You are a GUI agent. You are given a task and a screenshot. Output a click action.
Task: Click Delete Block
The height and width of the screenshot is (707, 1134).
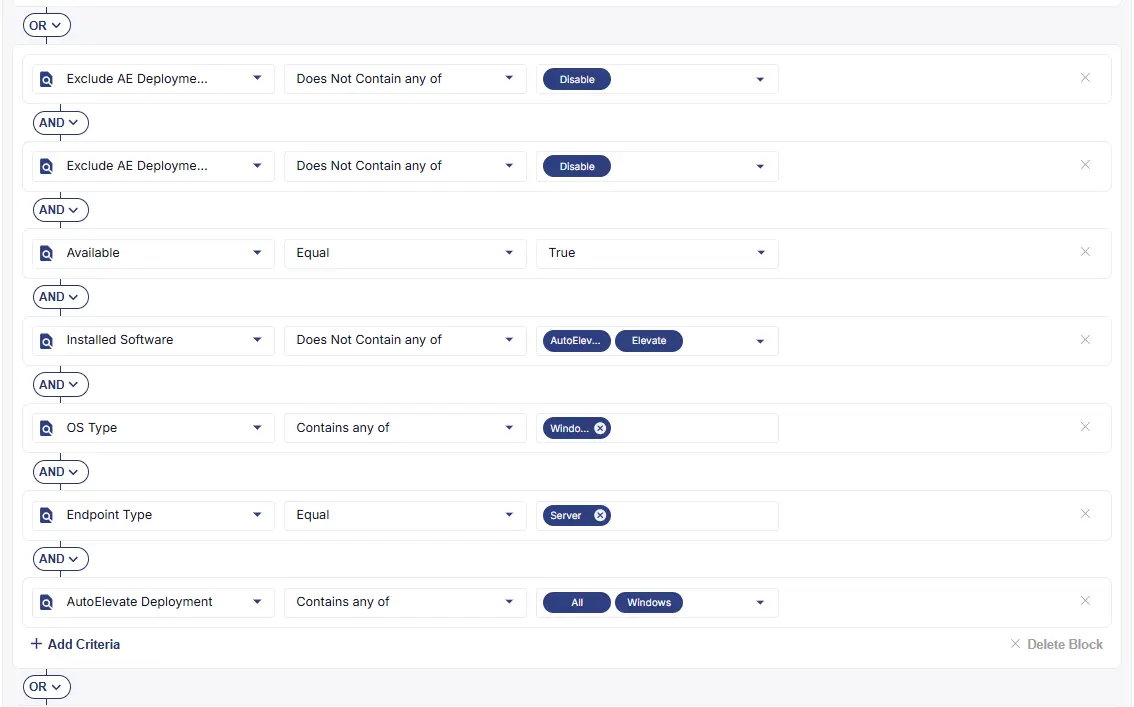pyautogui.click(x=1057, y=644)
